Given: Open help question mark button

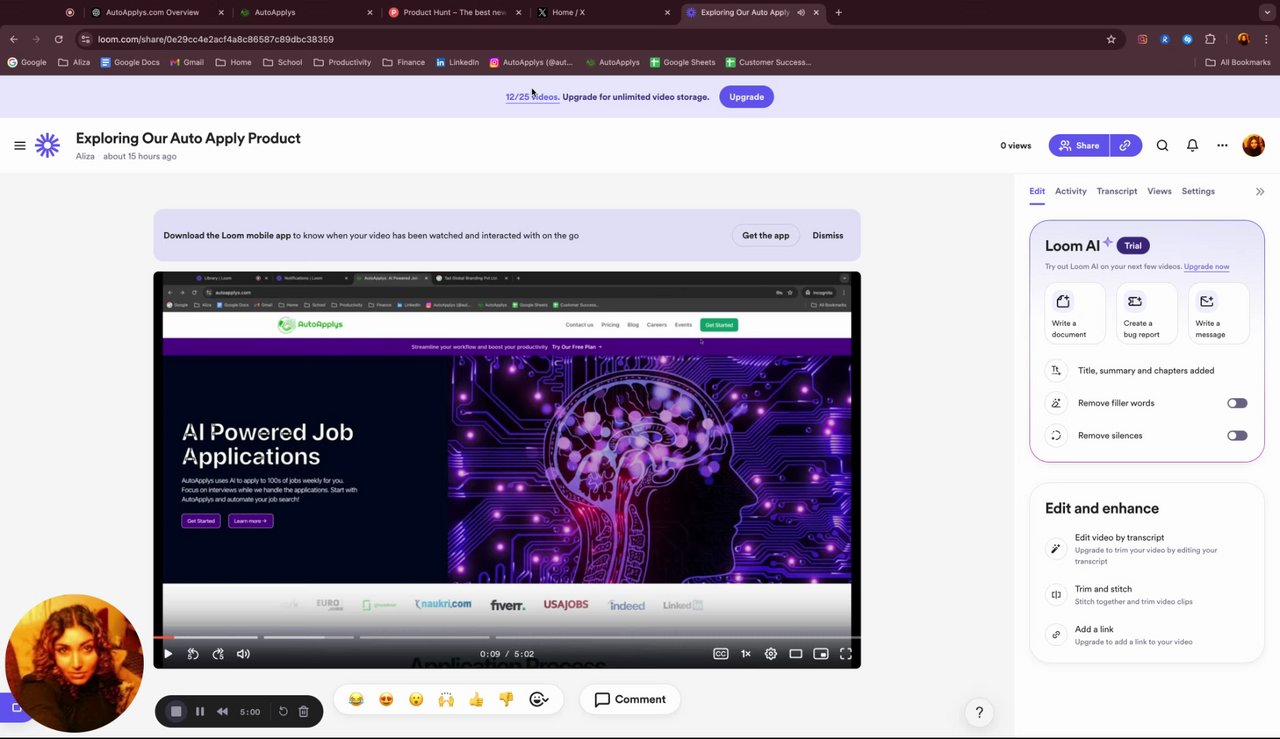Looking at the screenshot, I should (979, 713).
